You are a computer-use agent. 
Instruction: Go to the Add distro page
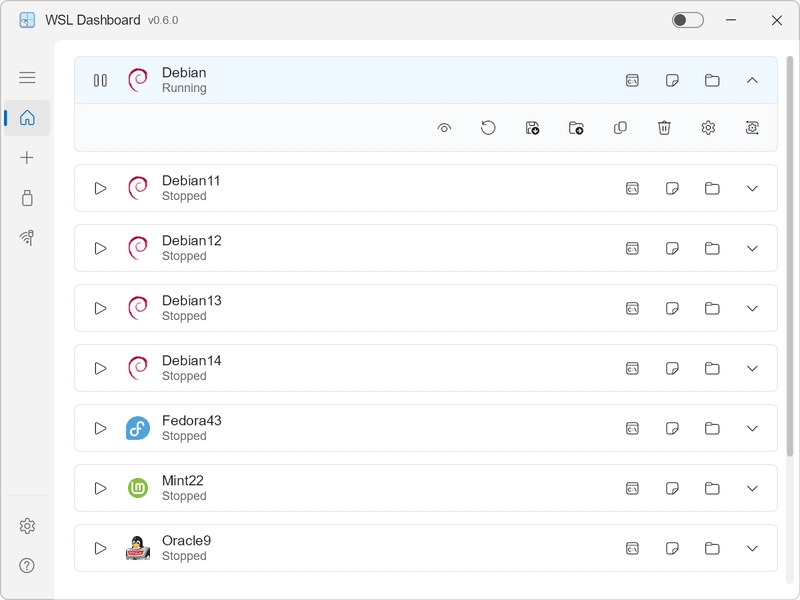pyautogui.click(x=27, y=158)
